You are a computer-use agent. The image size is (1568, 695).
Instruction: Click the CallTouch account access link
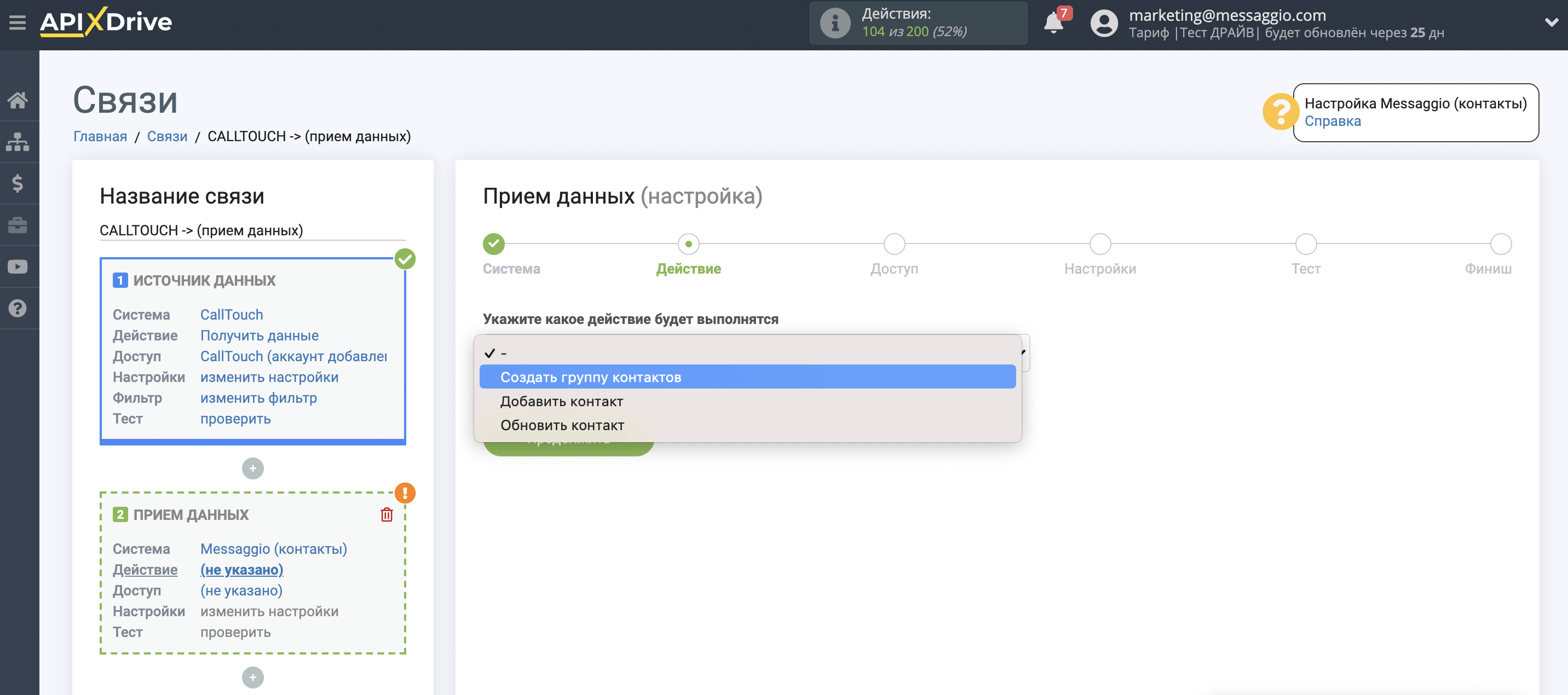pos(294,356)
